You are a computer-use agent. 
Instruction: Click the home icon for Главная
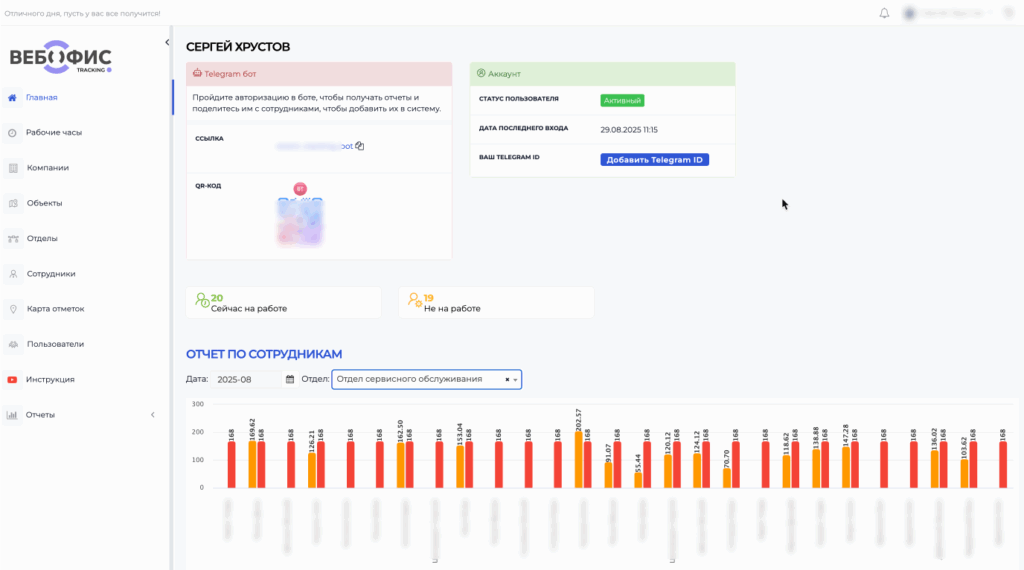tap(12, 98)
